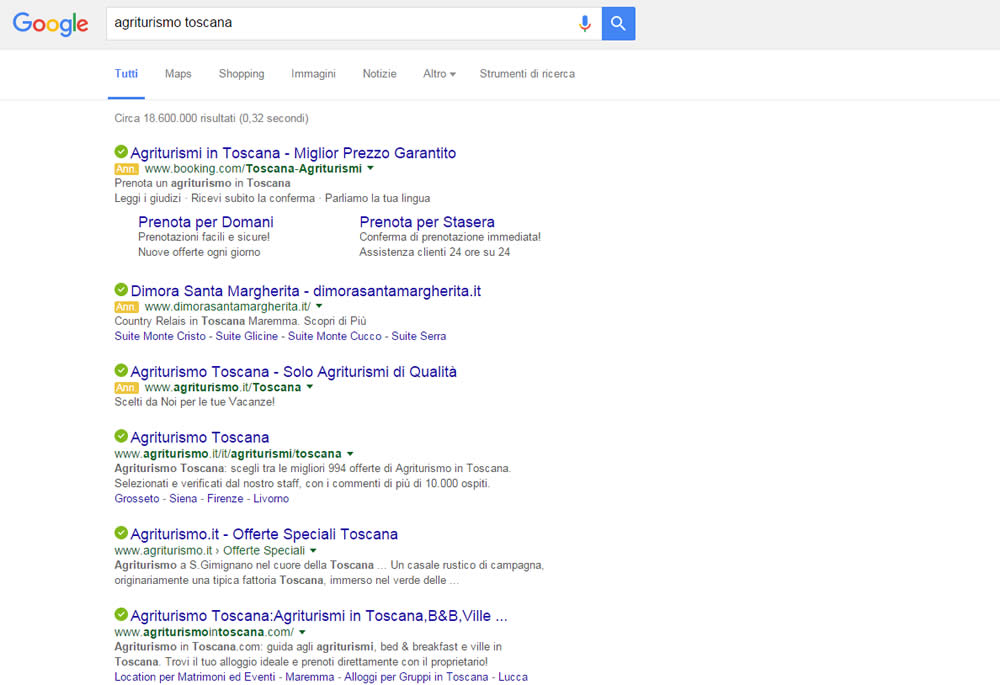This screenshot has height=685, width=1000.
Task: Switch to the Immagini tab
Action: coord(313,74)
